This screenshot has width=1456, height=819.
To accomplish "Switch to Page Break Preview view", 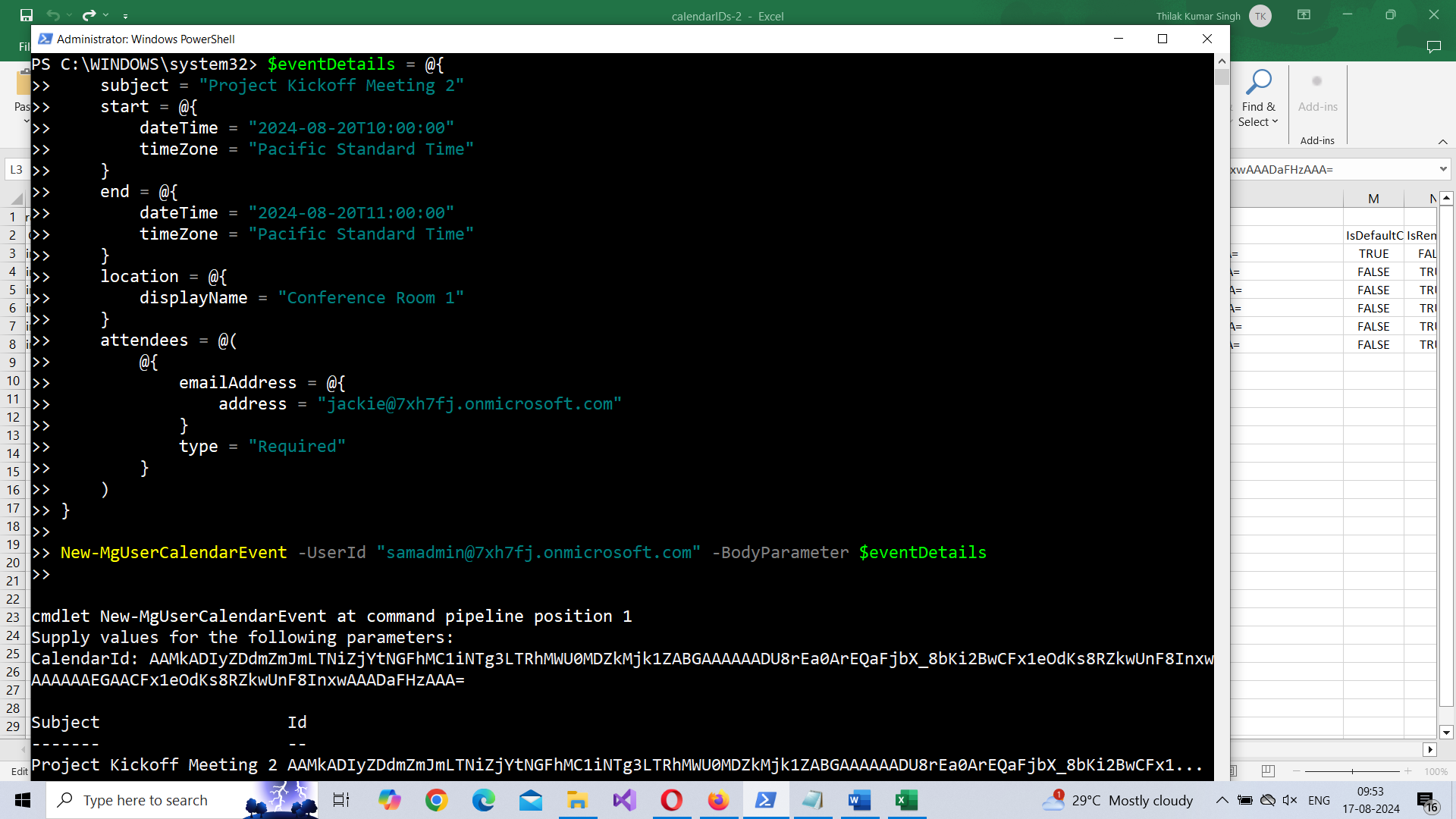I will point(1268,771).
